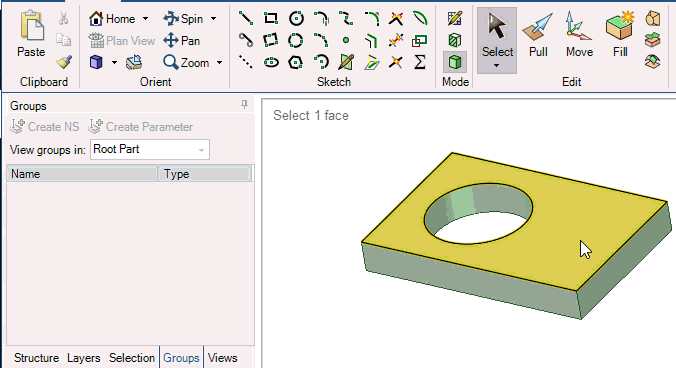
Task: Expand the Zoom options arrow
Action: pos(219,63)
